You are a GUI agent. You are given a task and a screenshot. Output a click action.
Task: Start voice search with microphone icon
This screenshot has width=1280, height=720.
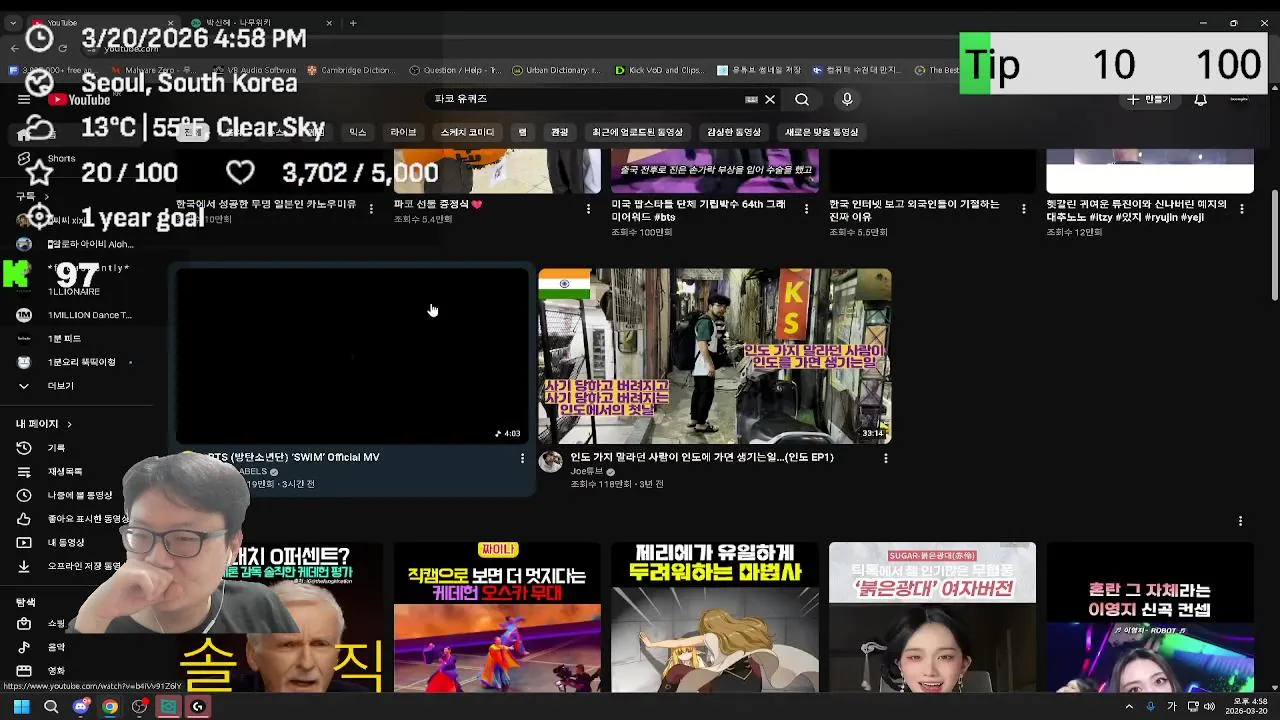pyautogui.click(x=847, y=99)
